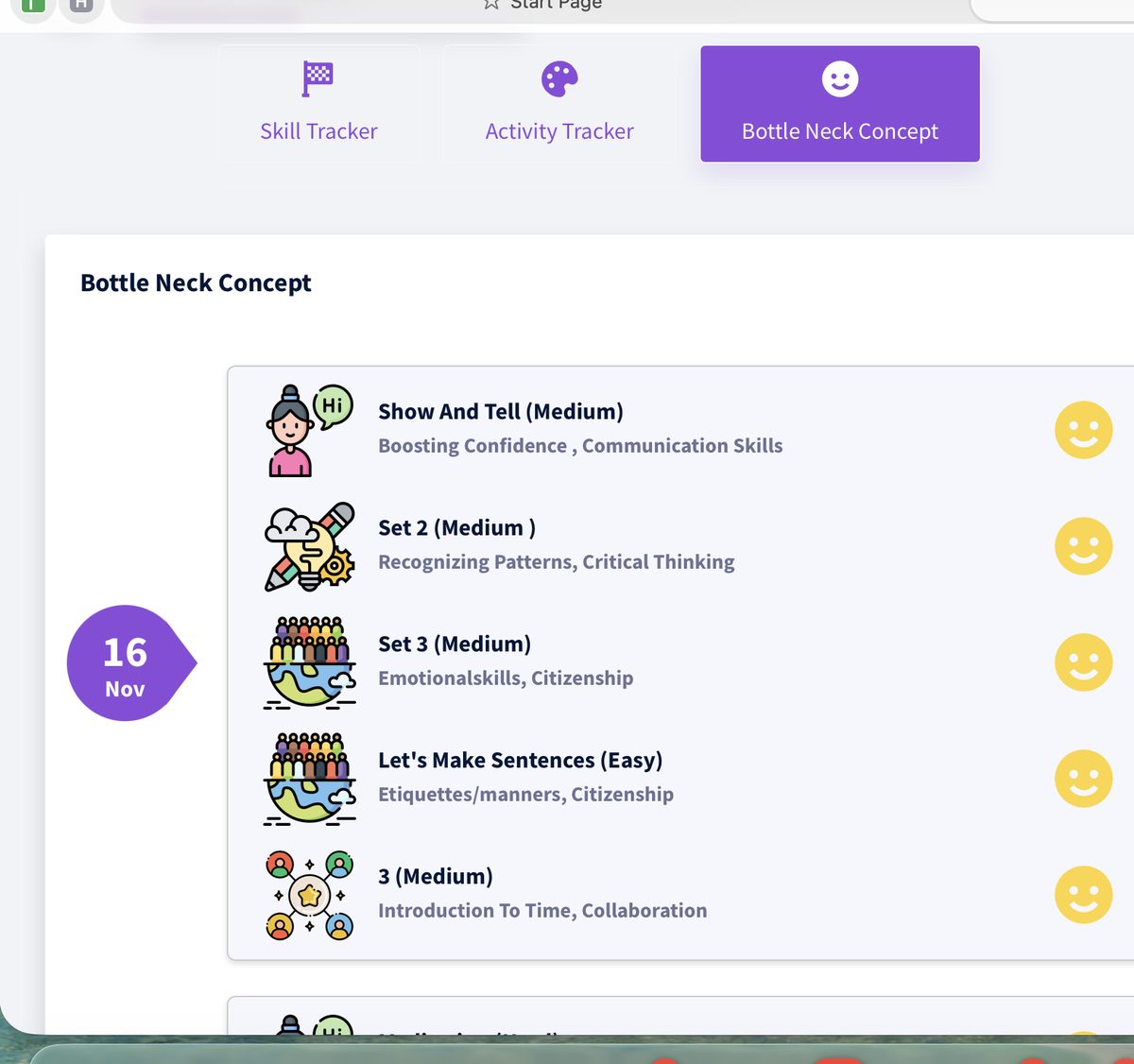This screenshot has height=1064, width=1134.
Task: Click yellow smiley for Set 2 (Medium)
Action: click(x=1083, y=546)
